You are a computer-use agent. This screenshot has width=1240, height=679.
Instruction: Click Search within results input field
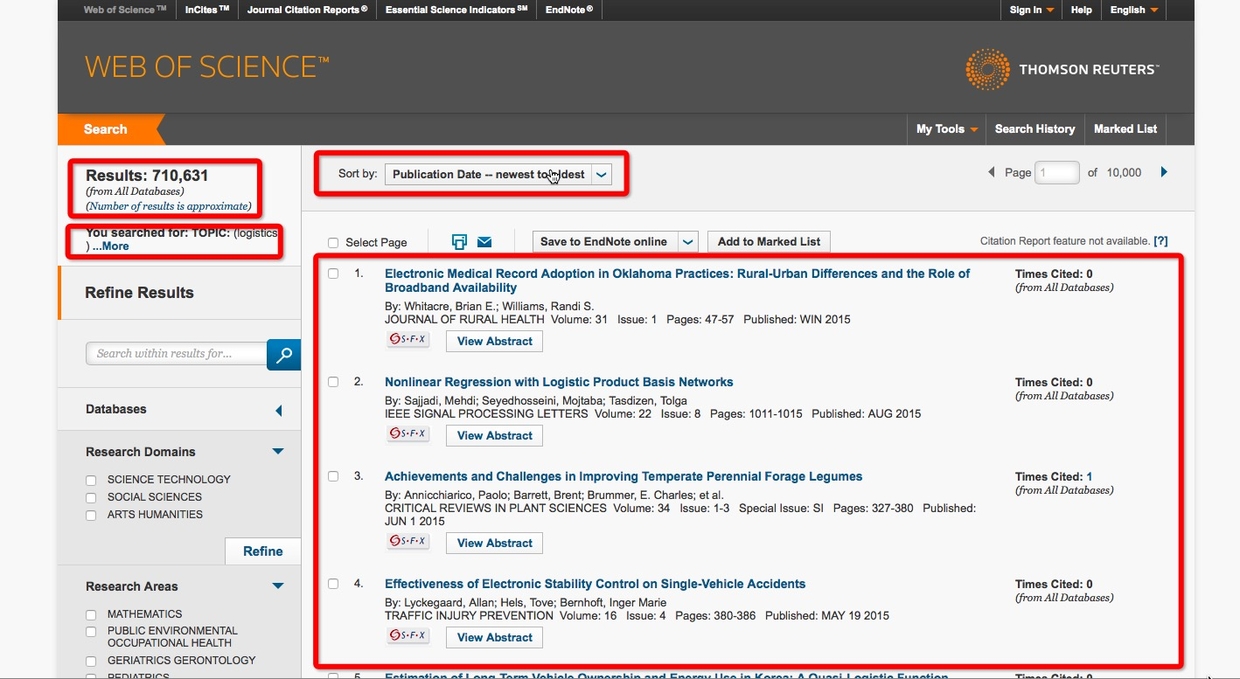coord(177,354)
